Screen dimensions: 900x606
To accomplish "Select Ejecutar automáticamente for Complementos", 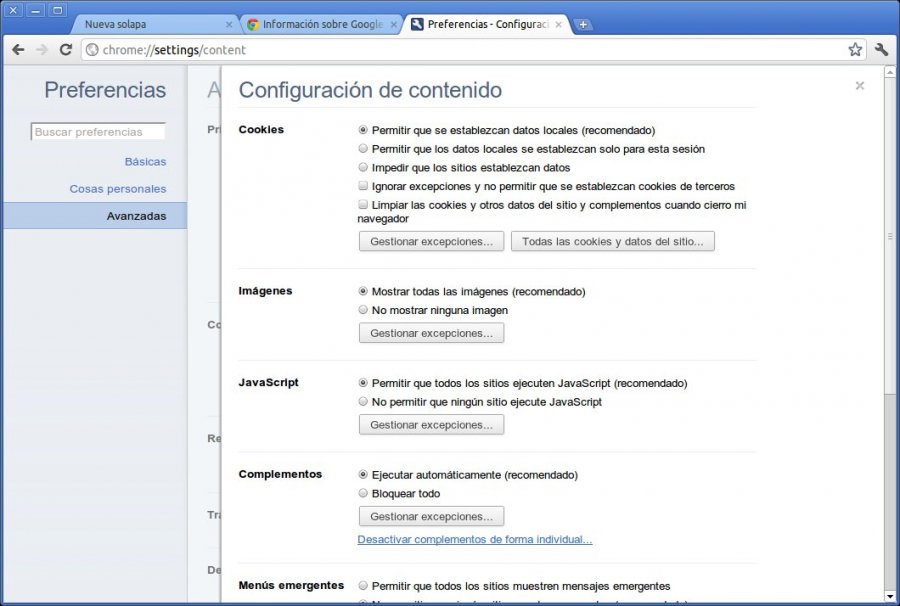I will click(x=363, y=475).
